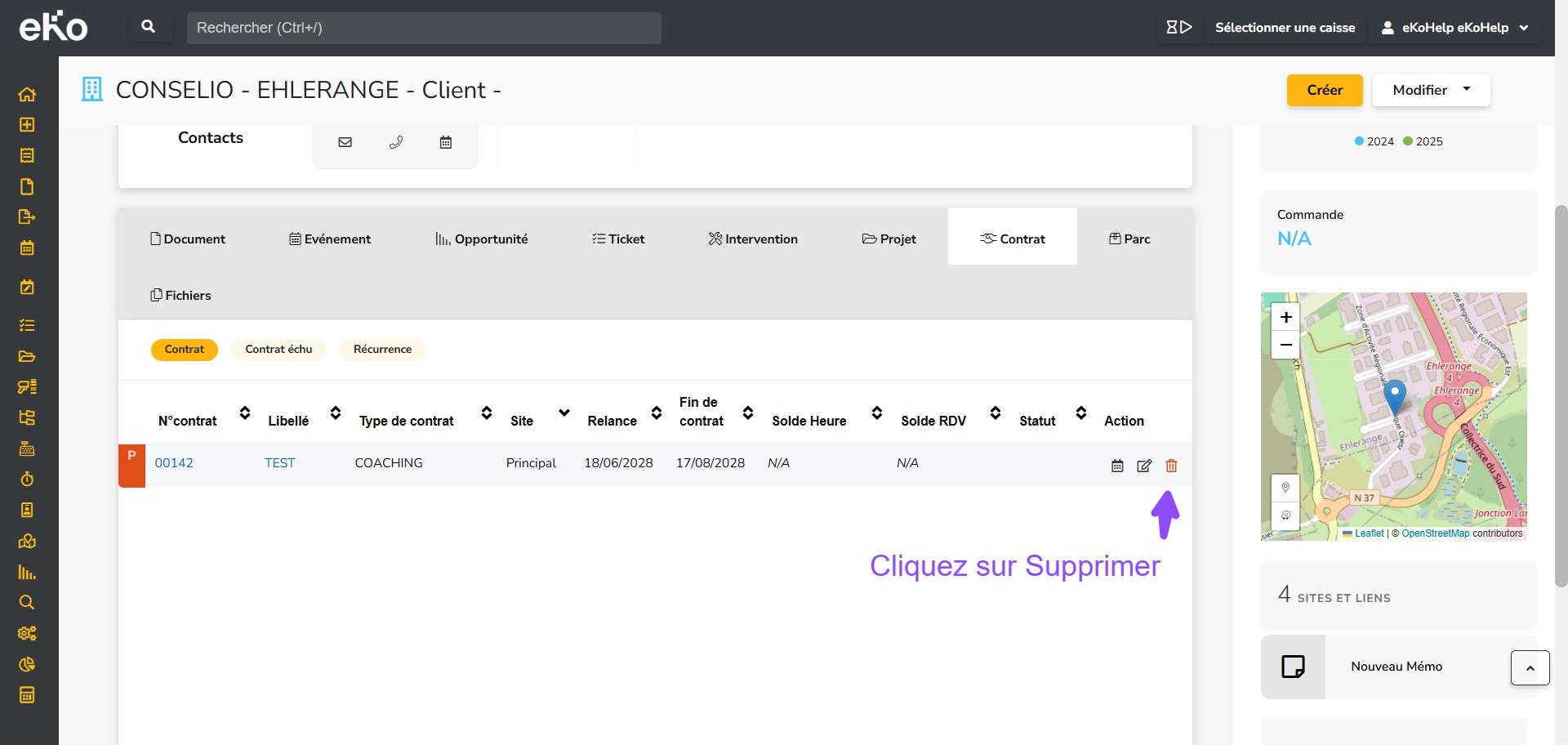Click the calendar icon in the Action column
This screenshot has height=745, width=1568.
pos(1117,466)
